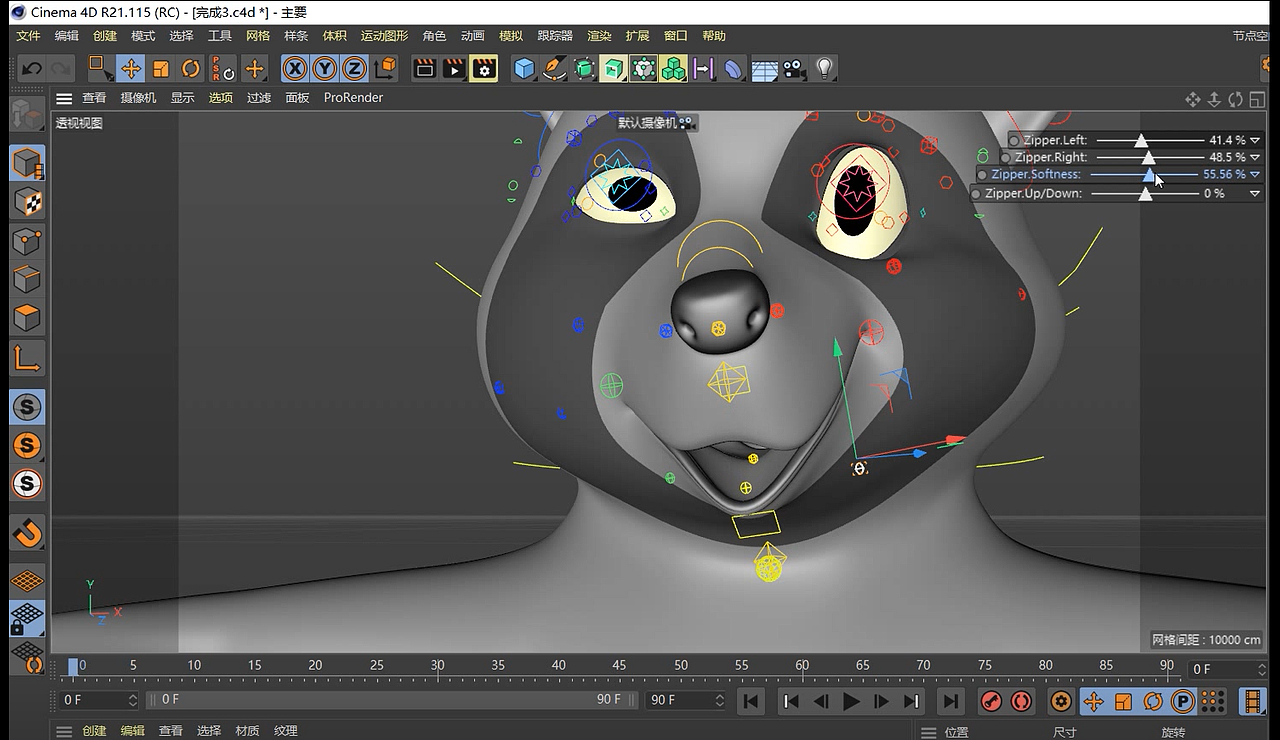Pick the Rotate tool in the top toolbar
Viewport: 1280px width, 740px height.
(x=190, y=68)
